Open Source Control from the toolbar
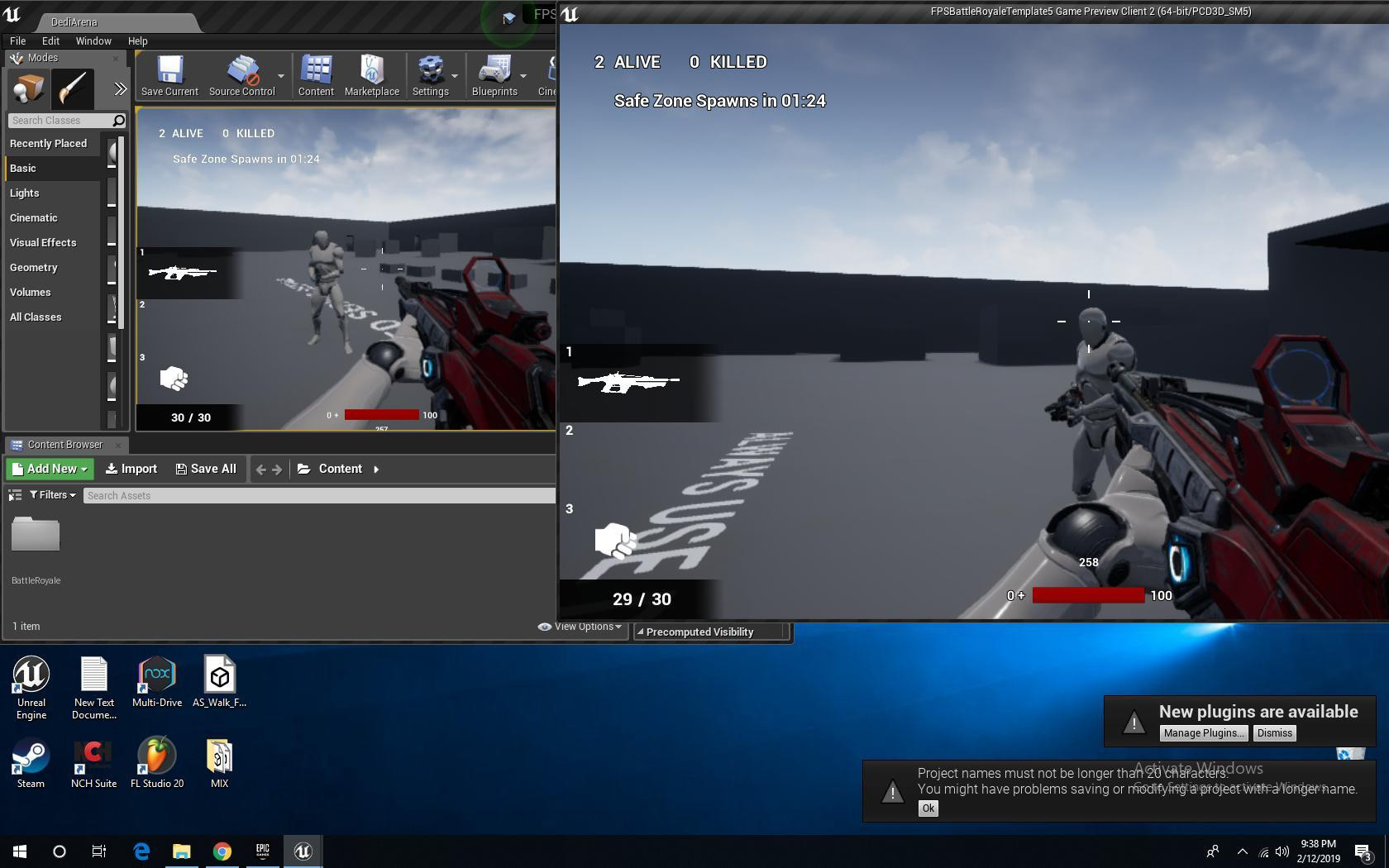 click(241, 76)
